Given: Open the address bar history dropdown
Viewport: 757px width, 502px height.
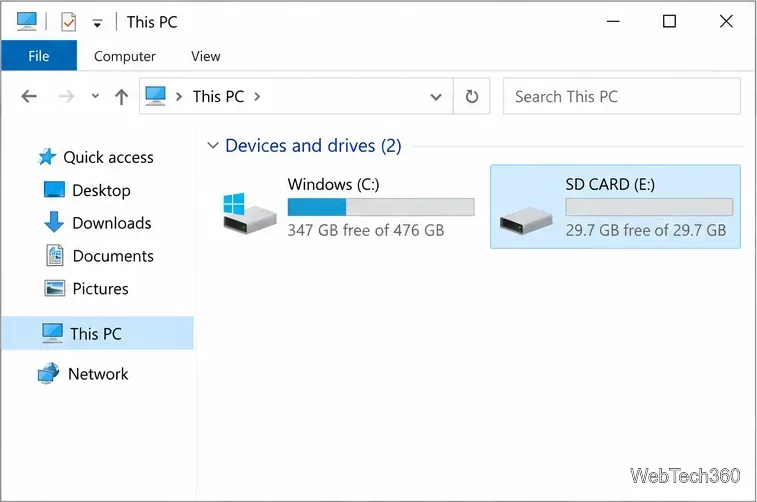Looking at the screenshot, I should 436,97.
